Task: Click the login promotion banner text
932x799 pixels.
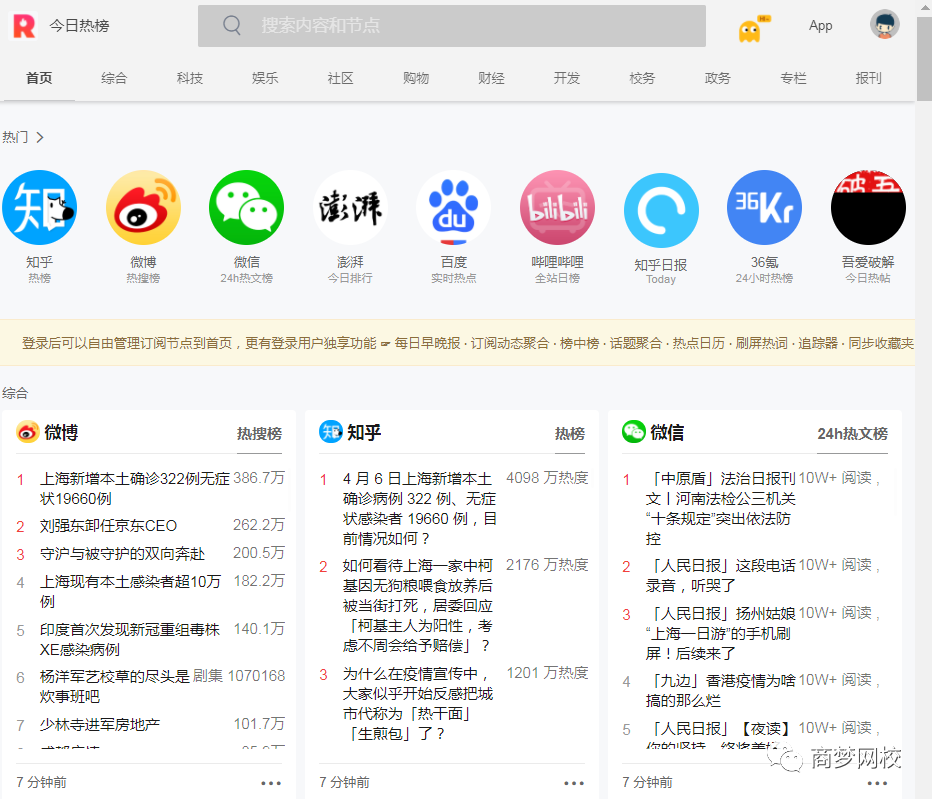Action: click(468, 343)
